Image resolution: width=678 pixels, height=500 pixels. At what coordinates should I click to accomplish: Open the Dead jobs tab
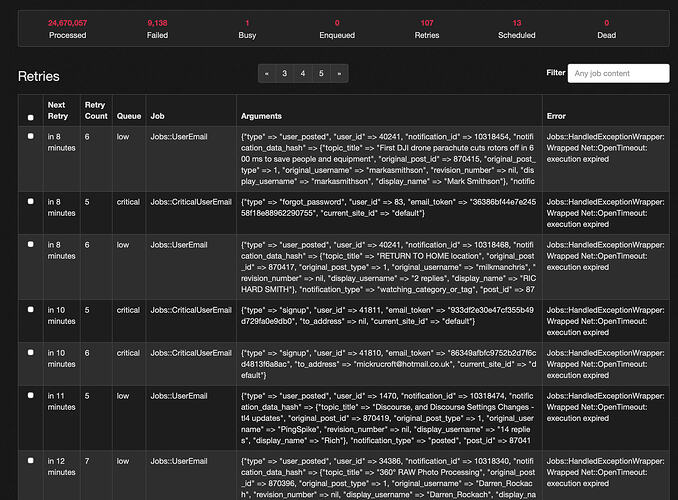(607, 29)
